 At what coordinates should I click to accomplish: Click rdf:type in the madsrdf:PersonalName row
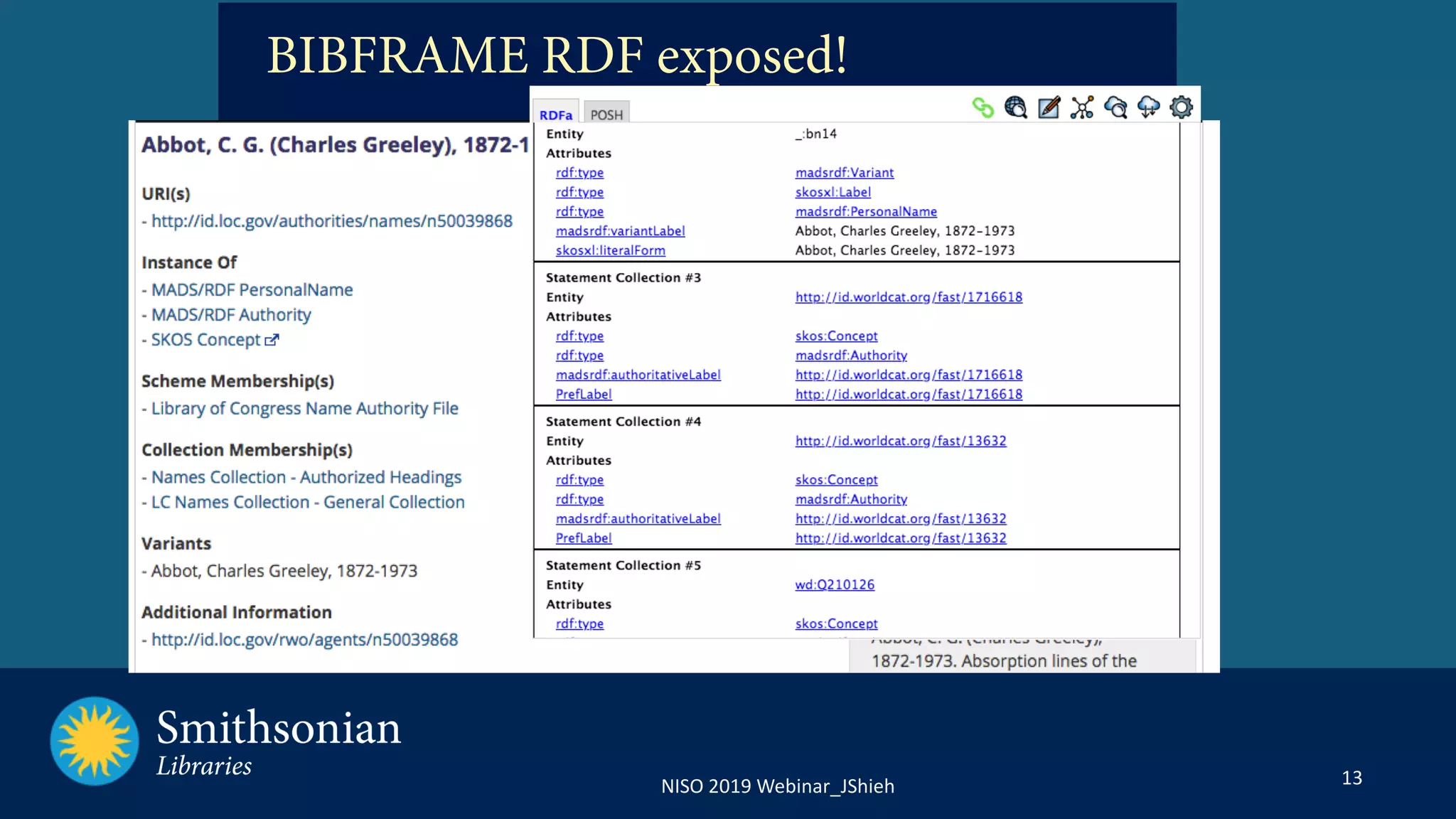point(579,212)
